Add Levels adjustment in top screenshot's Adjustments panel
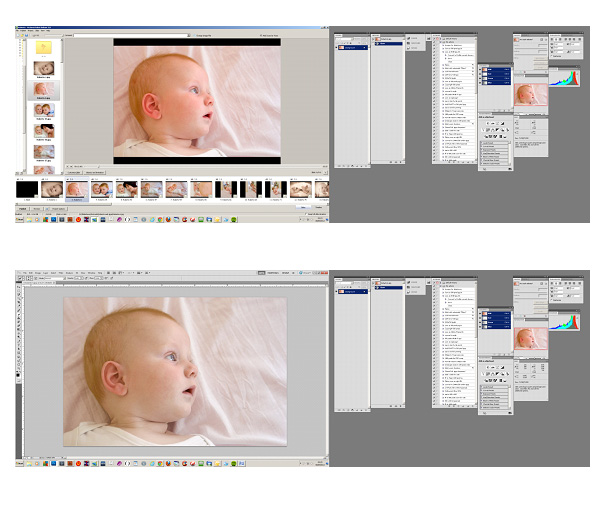Viewport: 611px width, 506px height. 493,123
